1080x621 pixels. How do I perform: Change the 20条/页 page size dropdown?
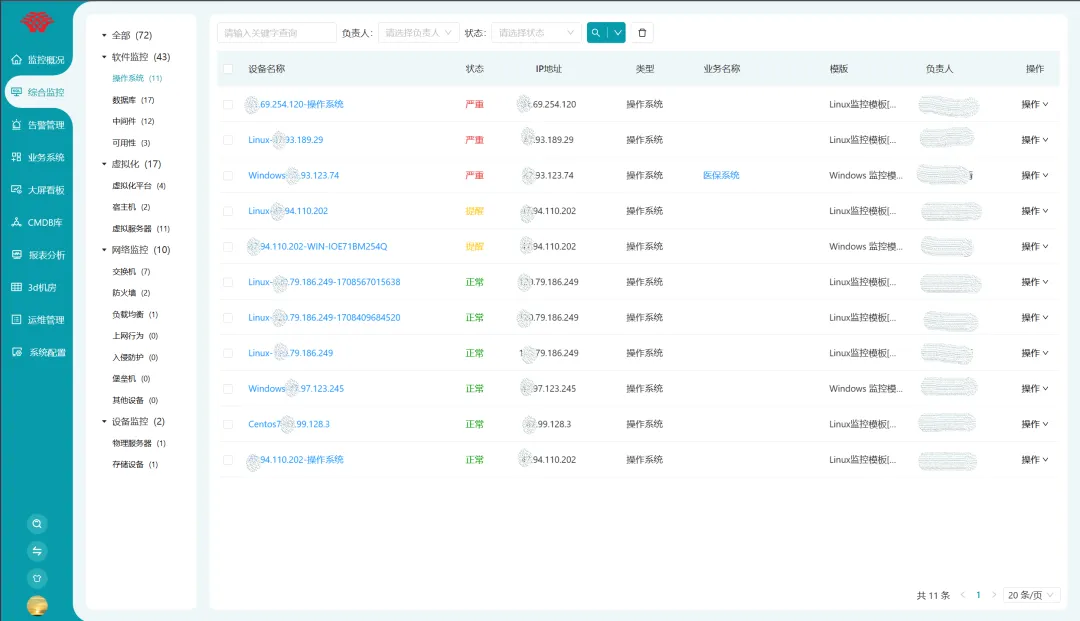click(x=1031, y=595)
